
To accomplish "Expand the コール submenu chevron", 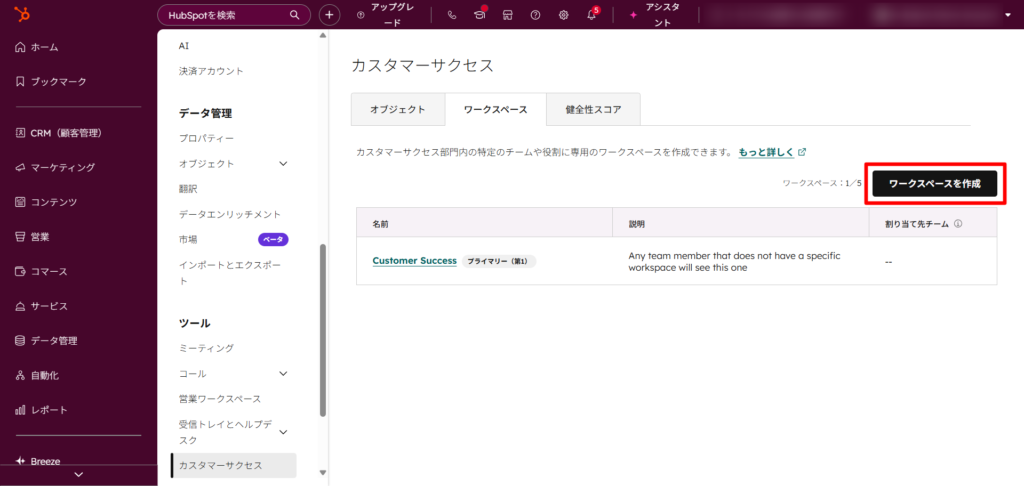I will (x=283, y=374).
